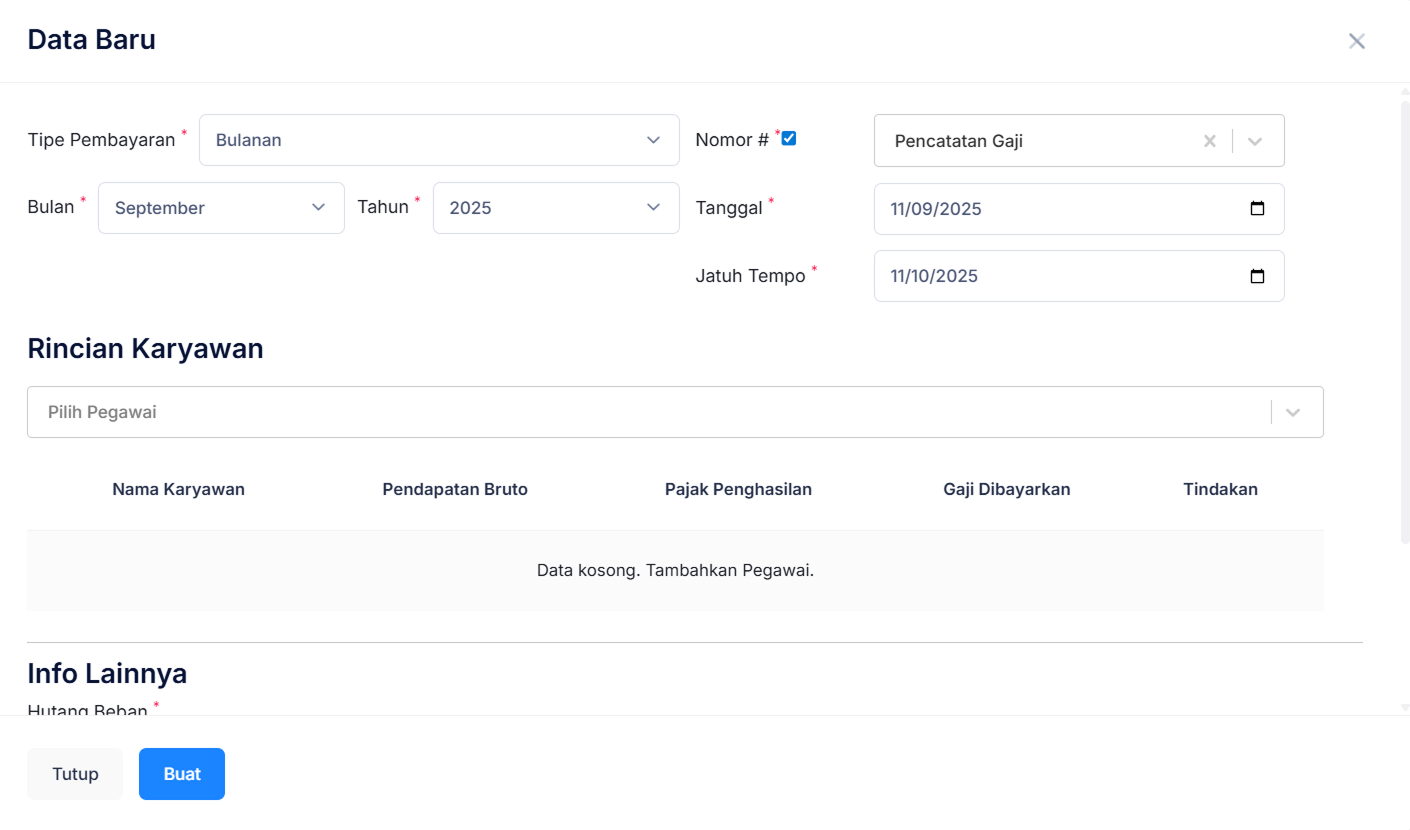The width and height of the screenshot is (1410, 830).
Task: Open calendar picker icon for Jatuh Tempo
Action: [1257, 276]
